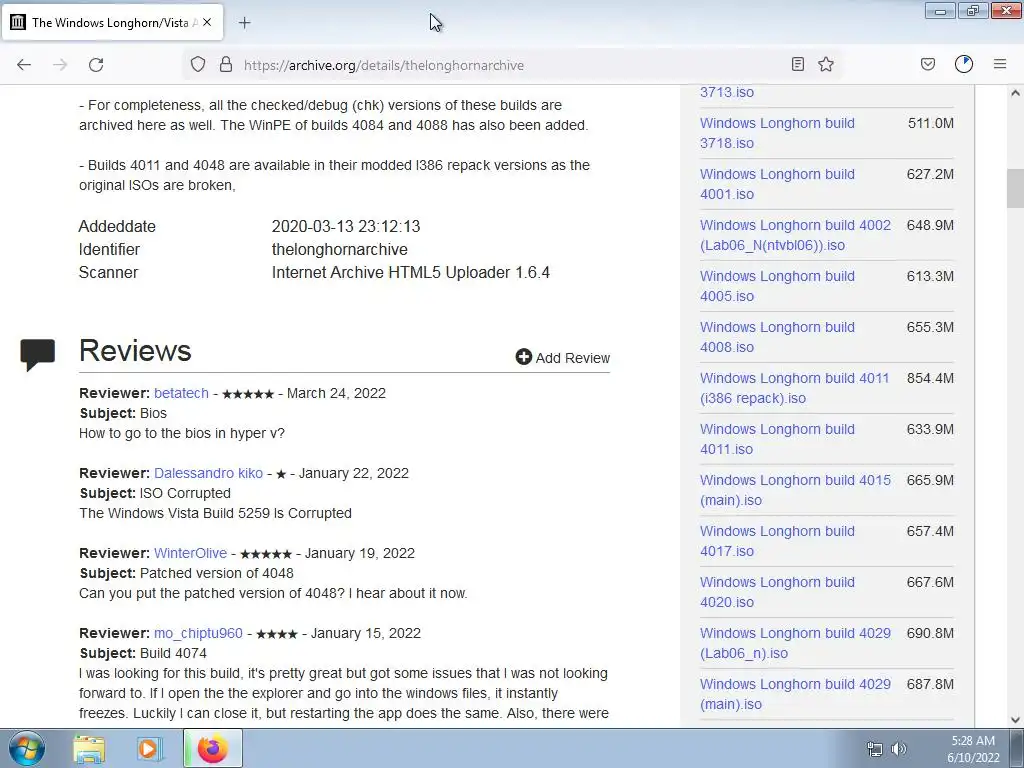Download Windows Longhorn build 4017.iso
This screenshot has height=768, width=1024.
(777, 541)
